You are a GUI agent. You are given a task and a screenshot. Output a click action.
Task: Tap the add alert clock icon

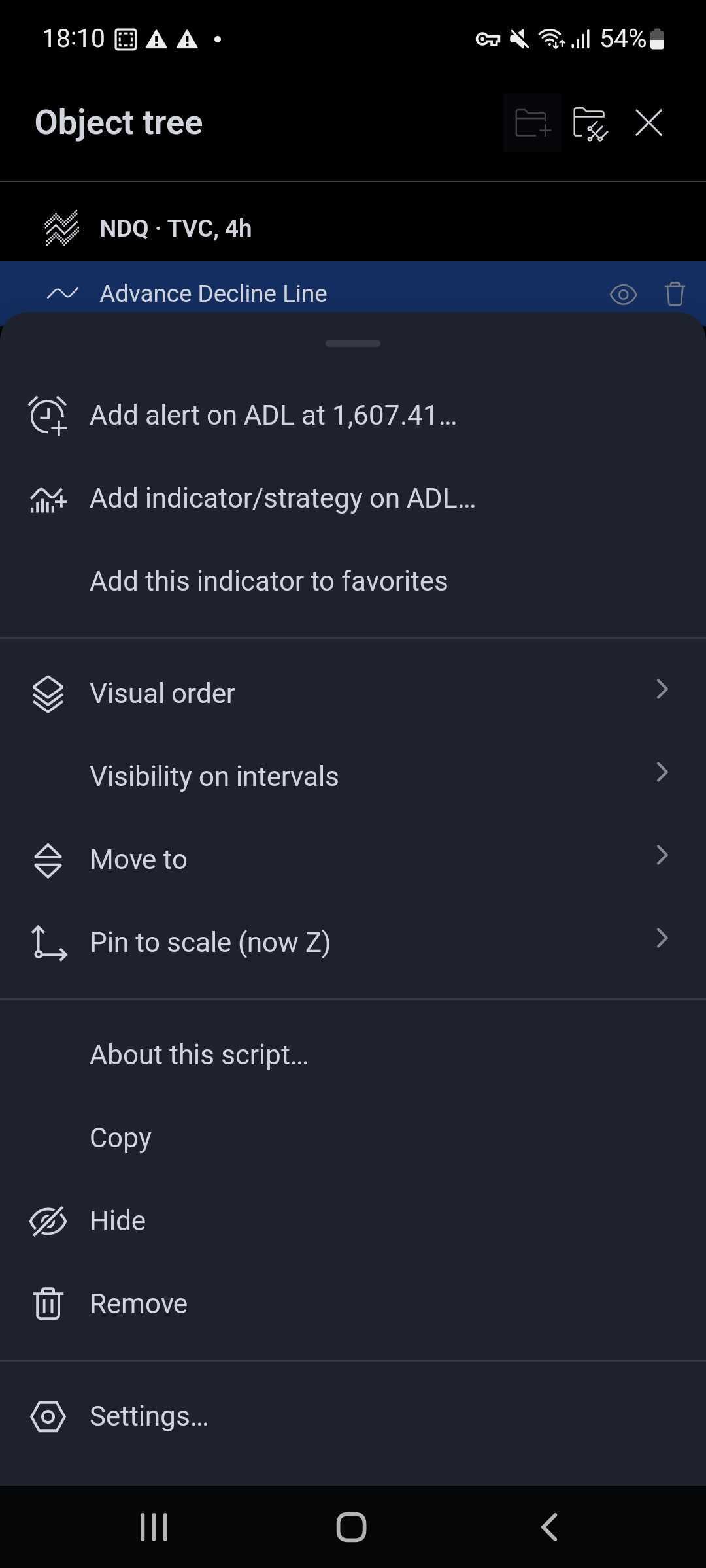point(48,416)
